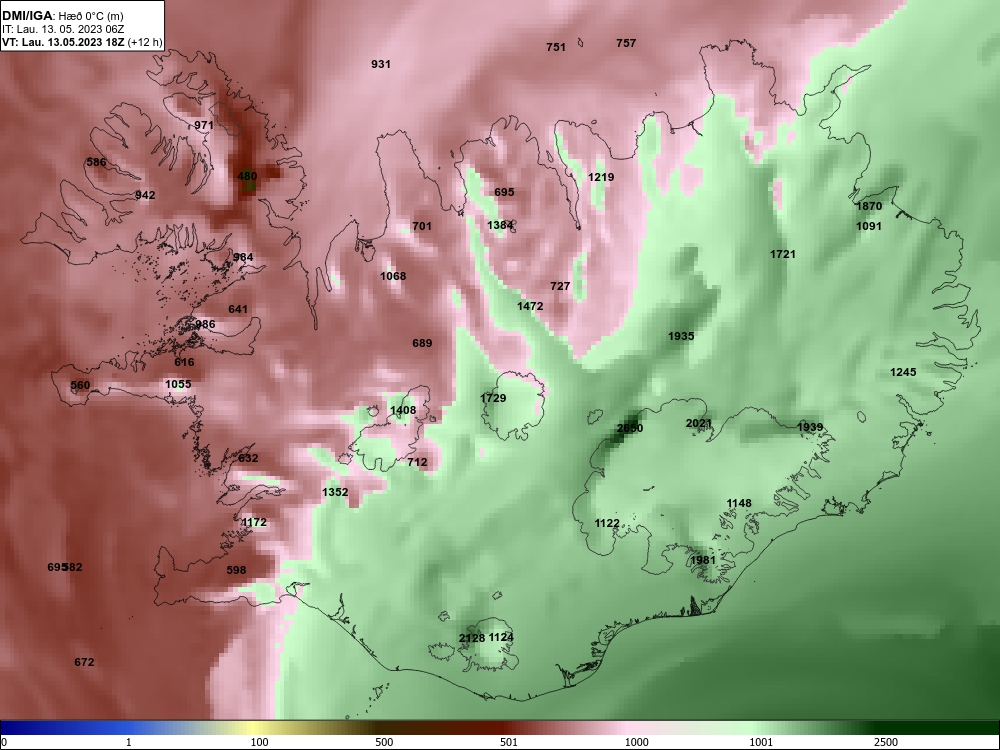Click the map value 616
This screenshot has width=1000, height=750.
point(184,362)
